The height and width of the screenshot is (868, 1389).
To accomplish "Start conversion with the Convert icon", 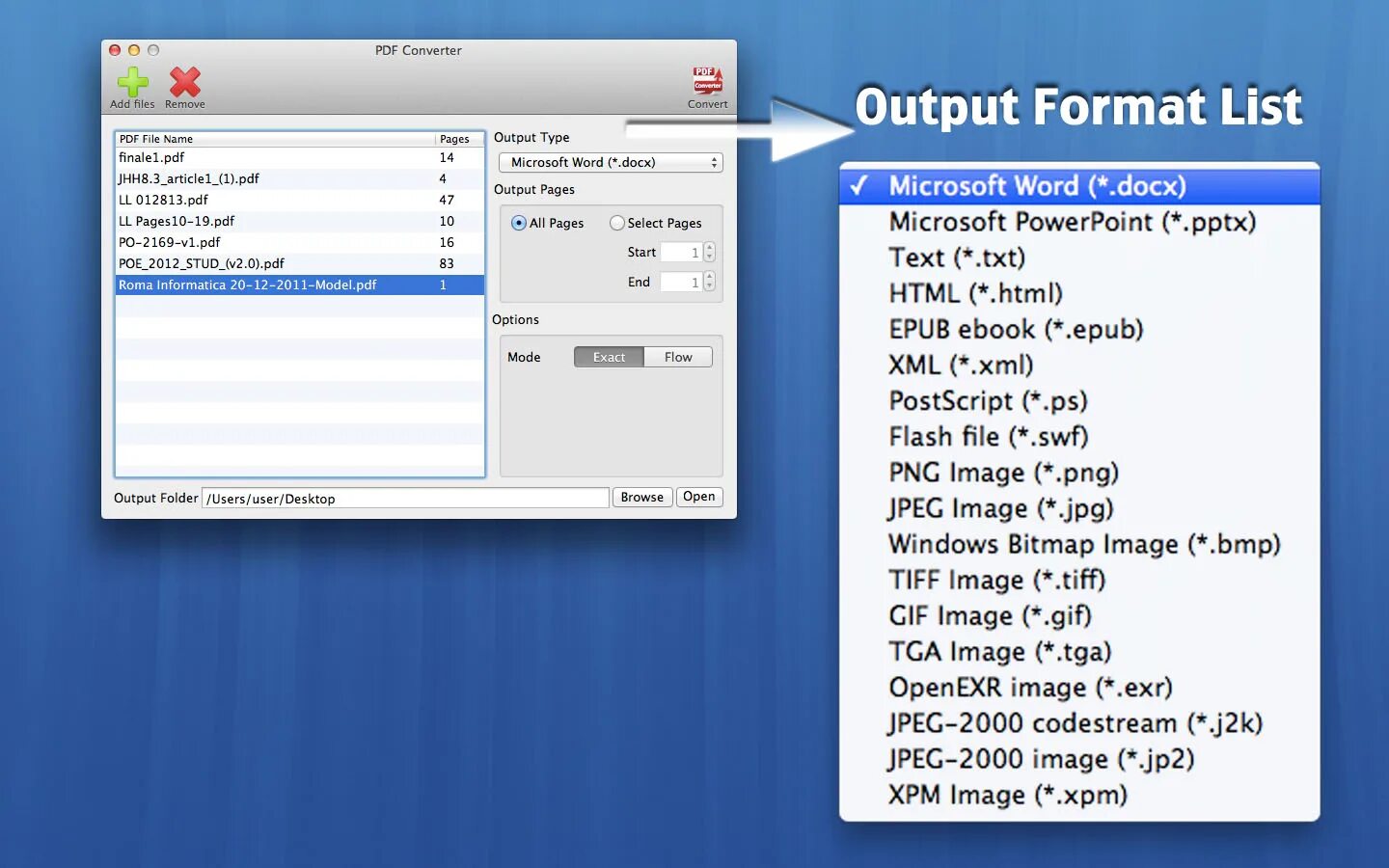I will (707, 81).
